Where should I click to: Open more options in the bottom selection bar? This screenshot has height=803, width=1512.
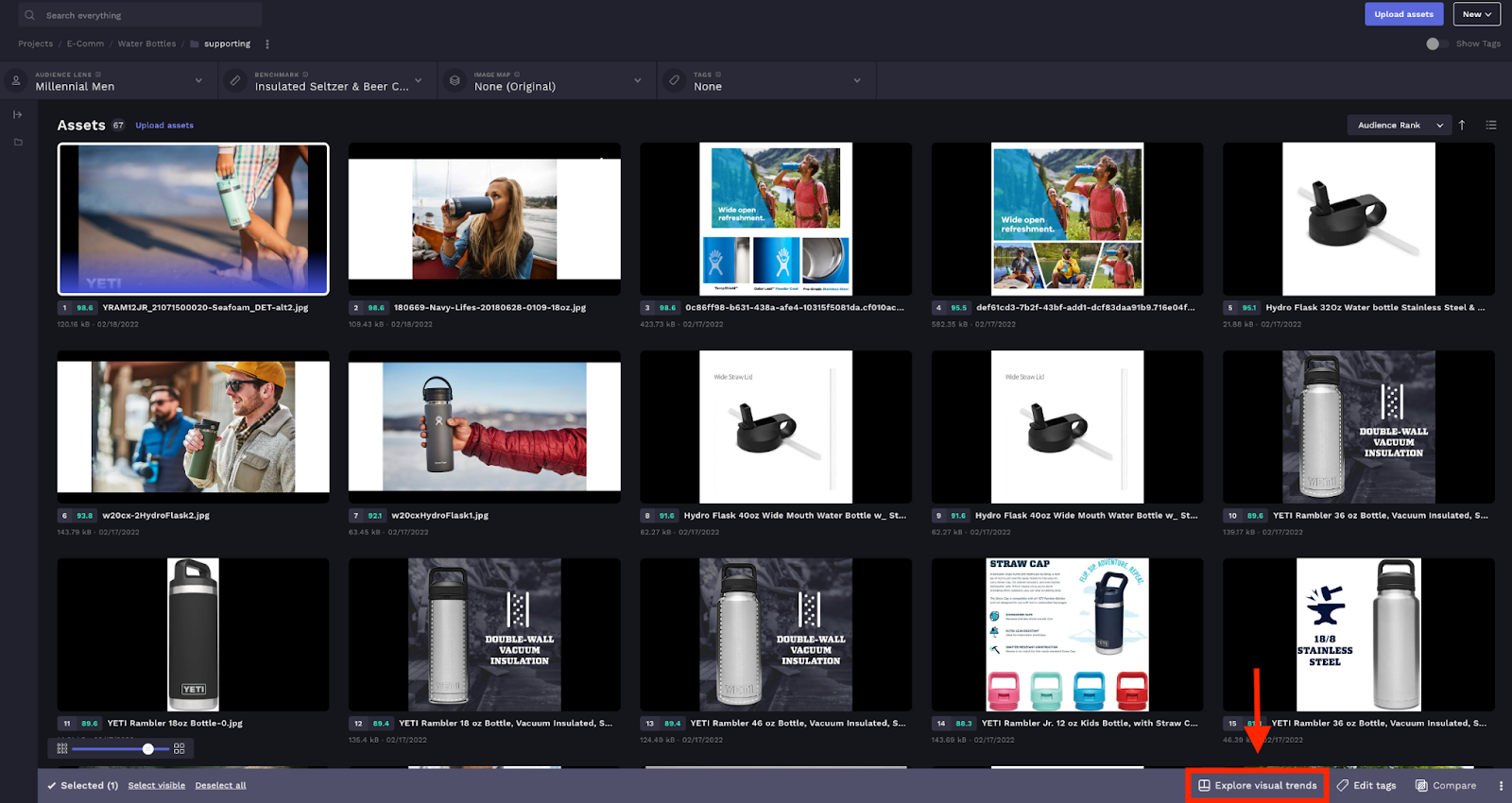[x=1501, y=785]
